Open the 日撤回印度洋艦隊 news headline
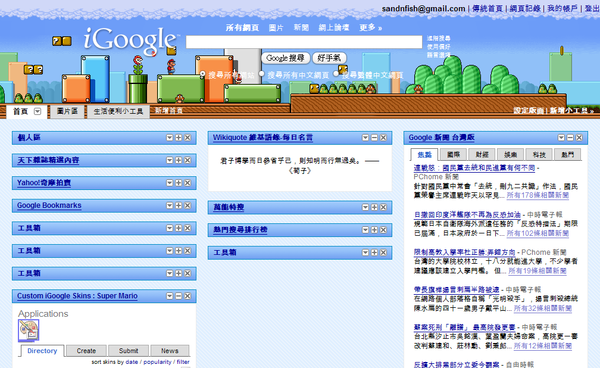The image size is (600, 368). (x=467, y=215)
